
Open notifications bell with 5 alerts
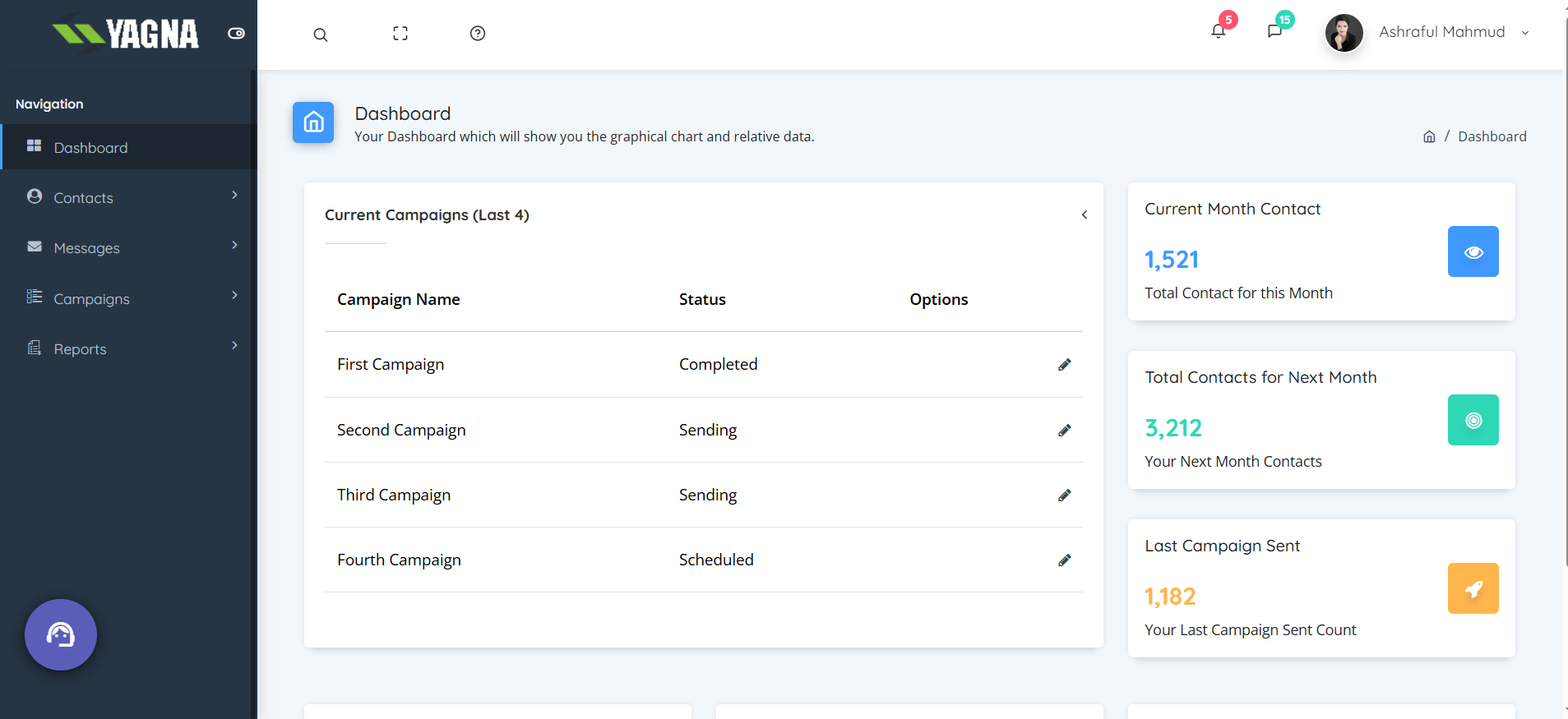1219,31
